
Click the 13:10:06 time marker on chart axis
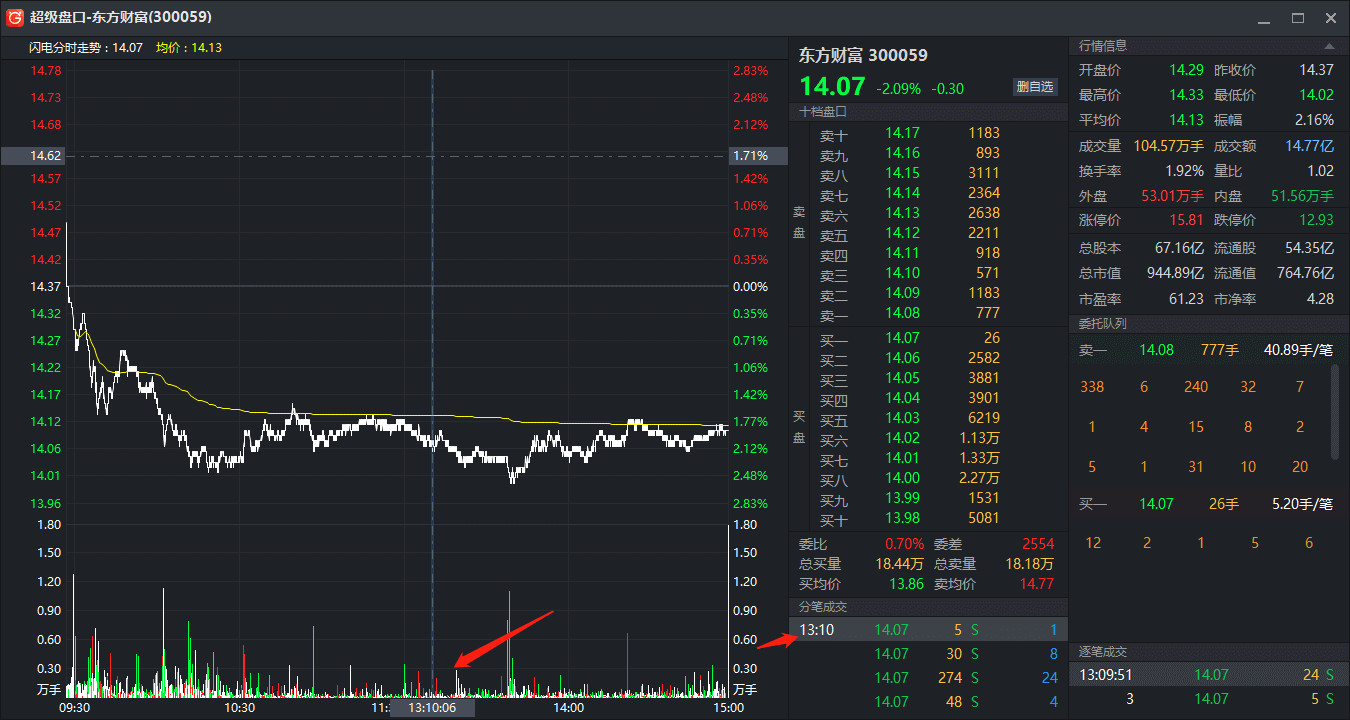point(432,707)
